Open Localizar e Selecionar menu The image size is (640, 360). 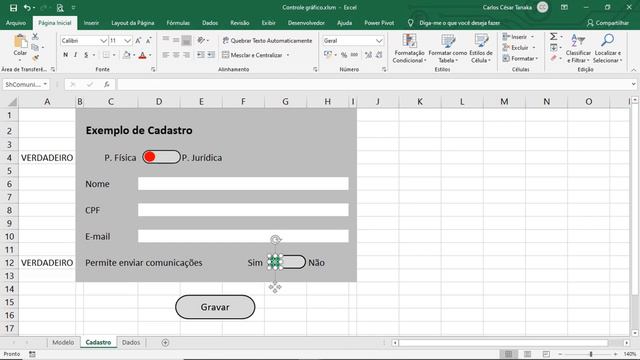coord(607,49)
